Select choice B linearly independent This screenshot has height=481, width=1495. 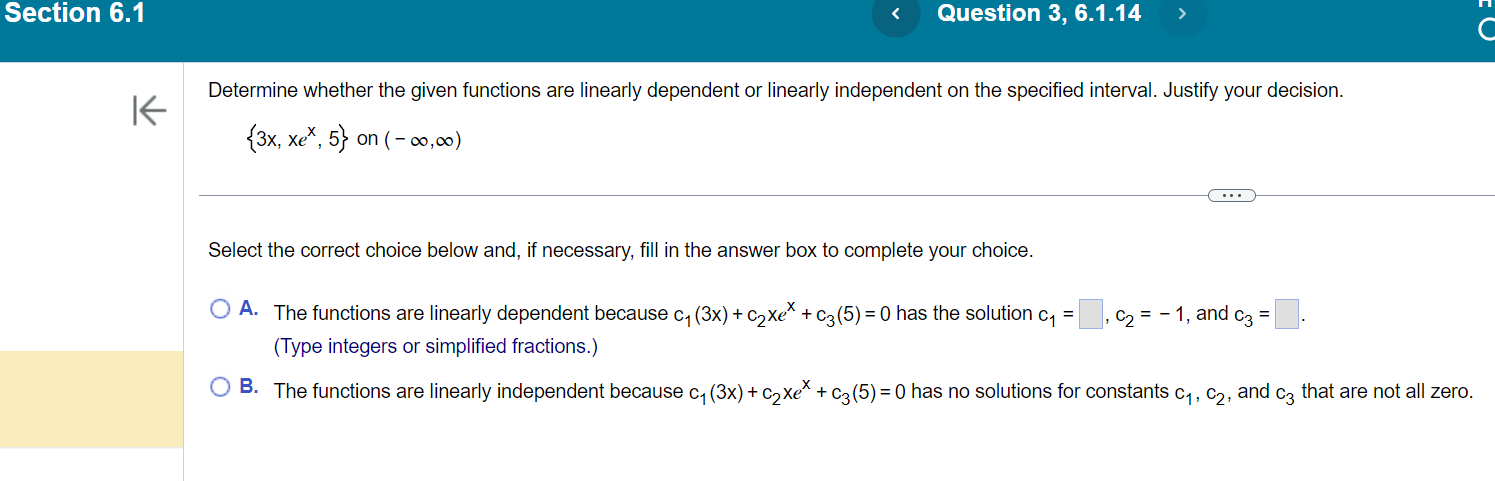(221, 389)
